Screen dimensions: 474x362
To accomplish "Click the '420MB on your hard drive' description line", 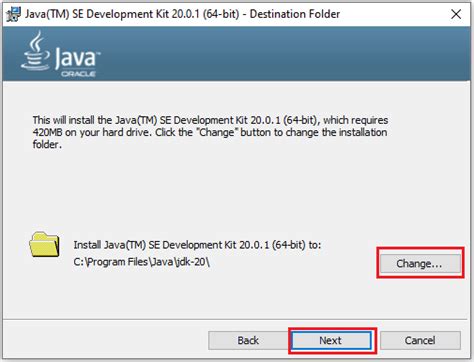I will point(210,132).
